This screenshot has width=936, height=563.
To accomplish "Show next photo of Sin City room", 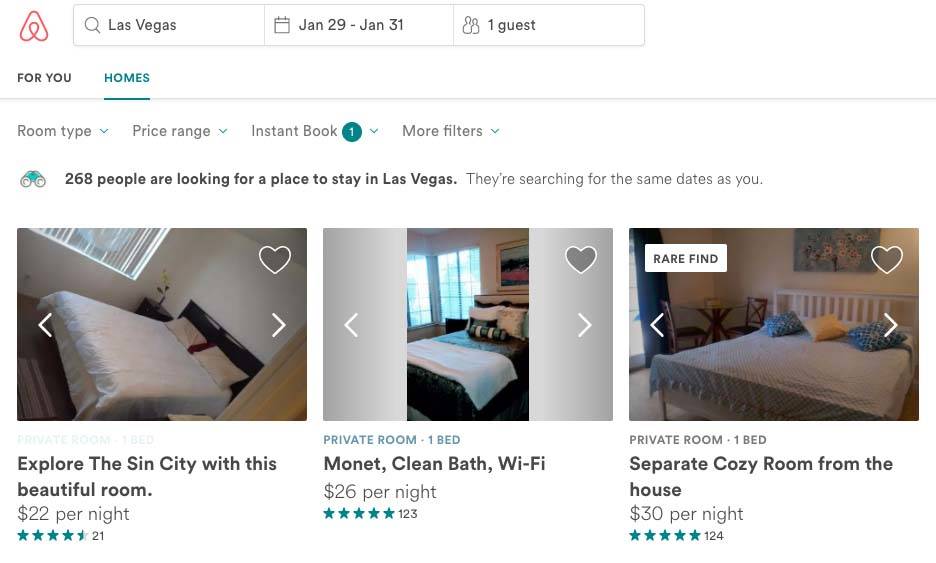I will tap(279, 325).
